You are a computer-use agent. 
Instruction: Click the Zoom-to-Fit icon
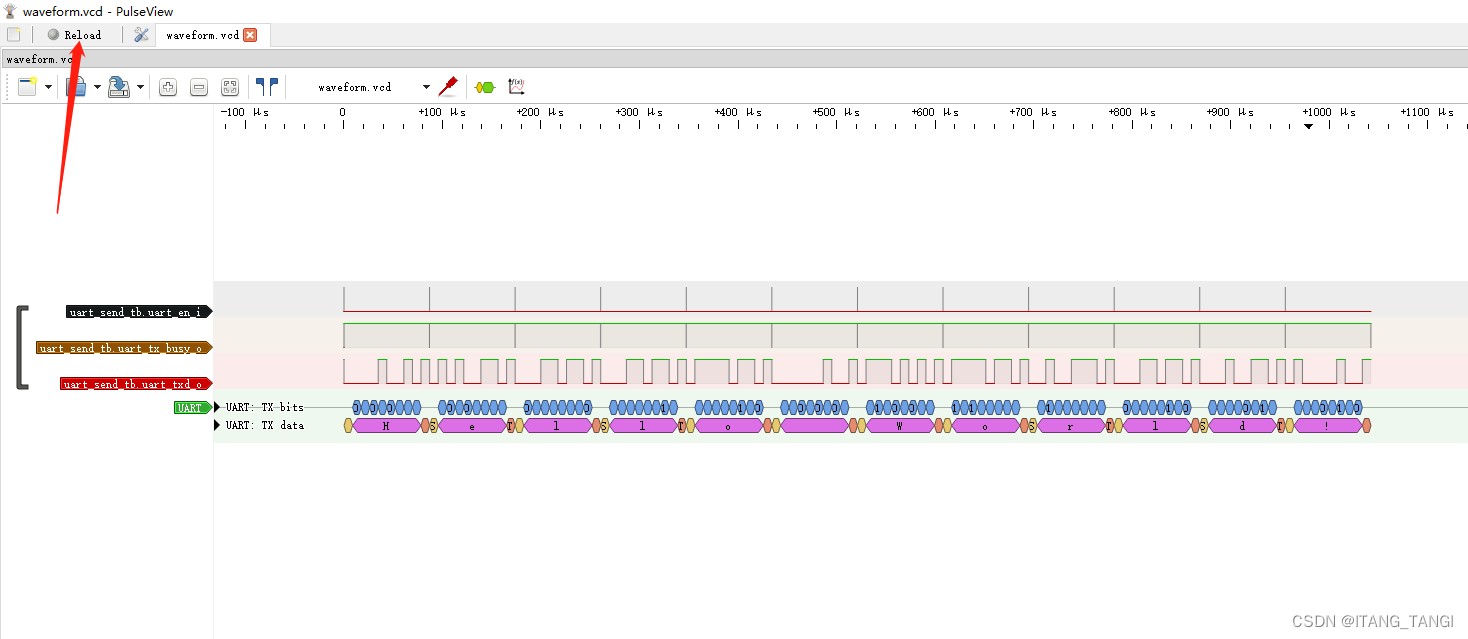point(230,87)
